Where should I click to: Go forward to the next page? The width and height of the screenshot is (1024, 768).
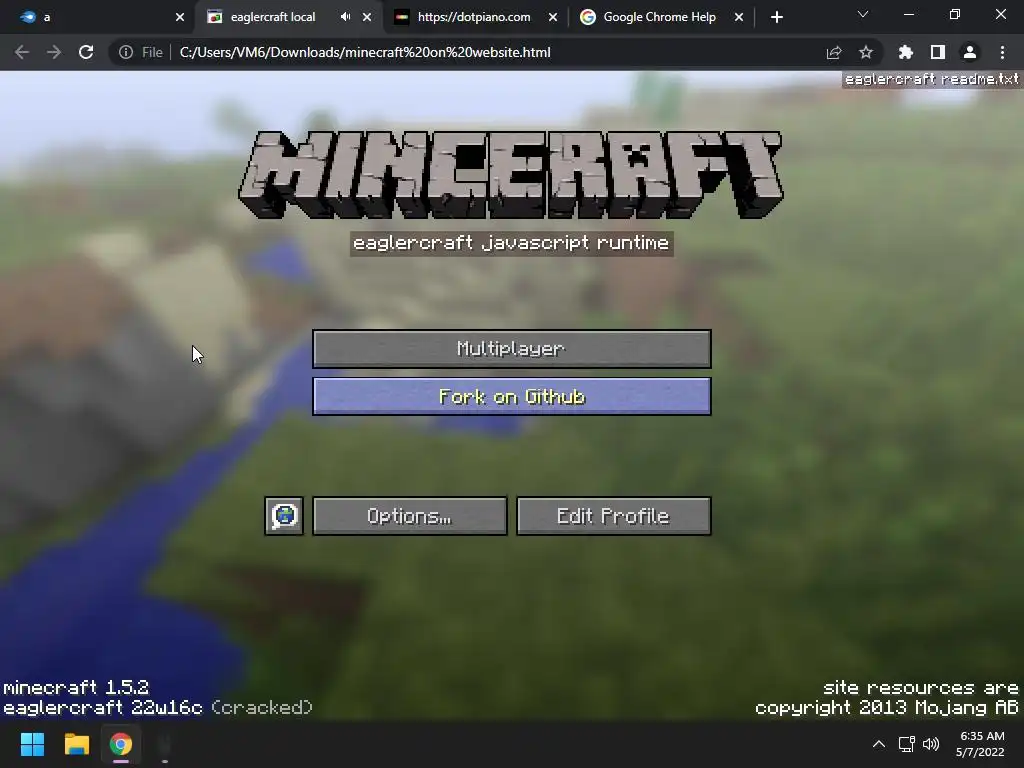[54, 52]
